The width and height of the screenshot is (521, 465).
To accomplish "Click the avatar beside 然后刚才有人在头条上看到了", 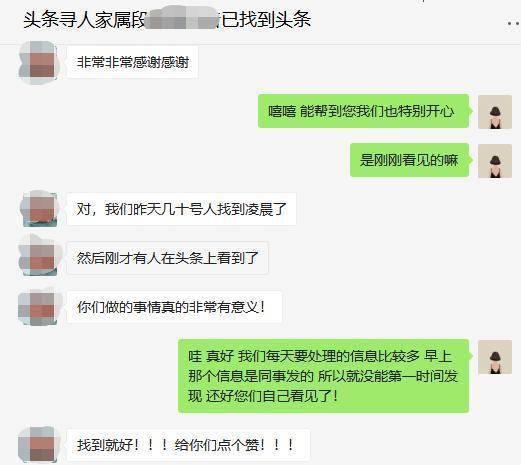I will tap(38, 258).
